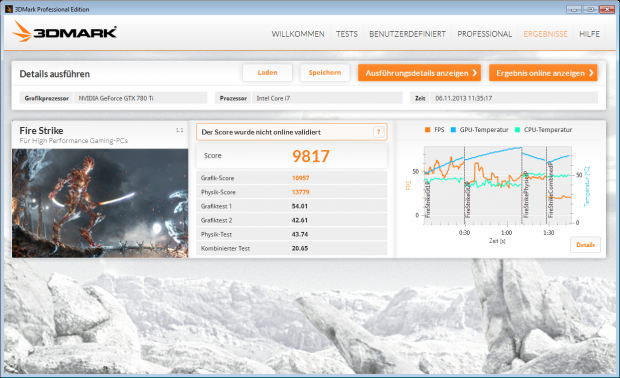Open the HILFE tab
This screenshot has height=378, width=620.
[589, 34]
